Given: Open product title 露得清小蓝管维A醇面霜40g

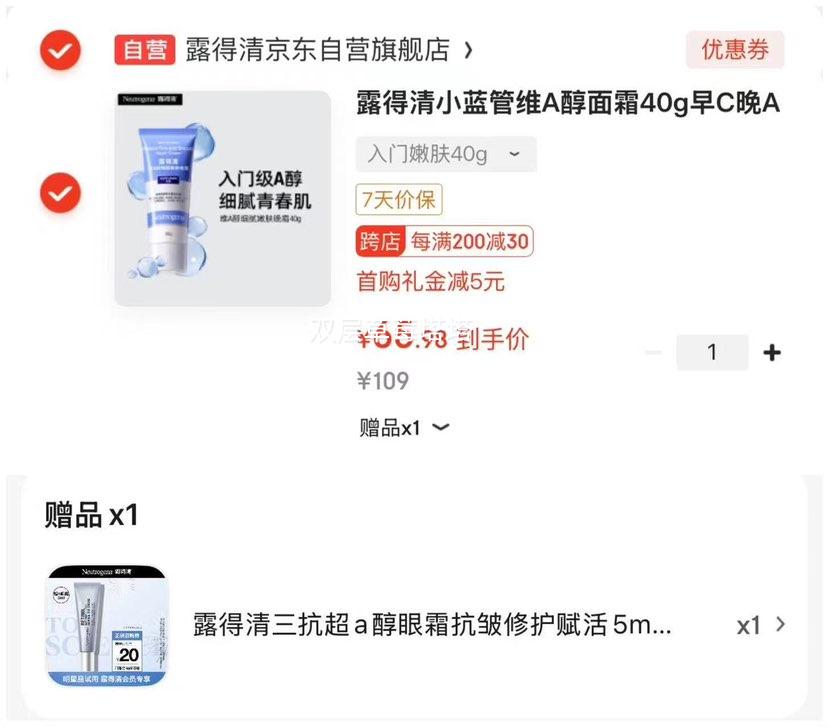Looking at the screenshot, I should click(568, 103).
